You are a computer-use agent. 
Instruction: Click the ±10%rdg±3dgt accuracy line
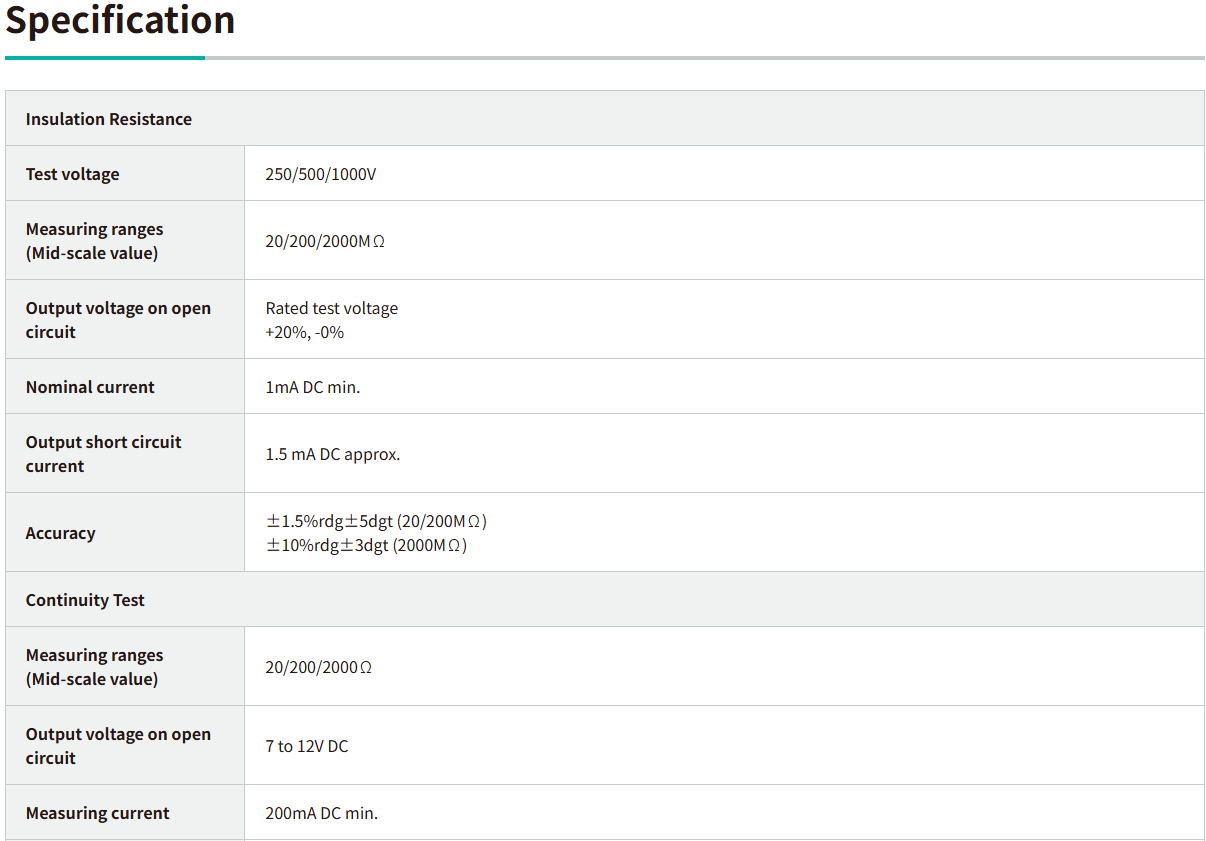click(x=366, y=545)
